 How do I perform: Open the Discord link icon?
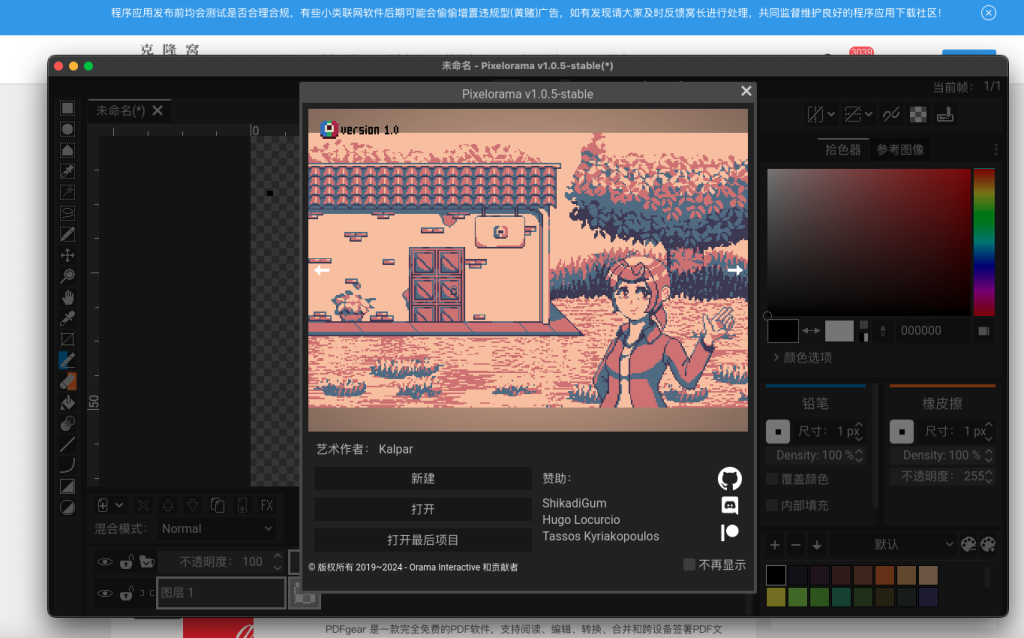[729, 505]
